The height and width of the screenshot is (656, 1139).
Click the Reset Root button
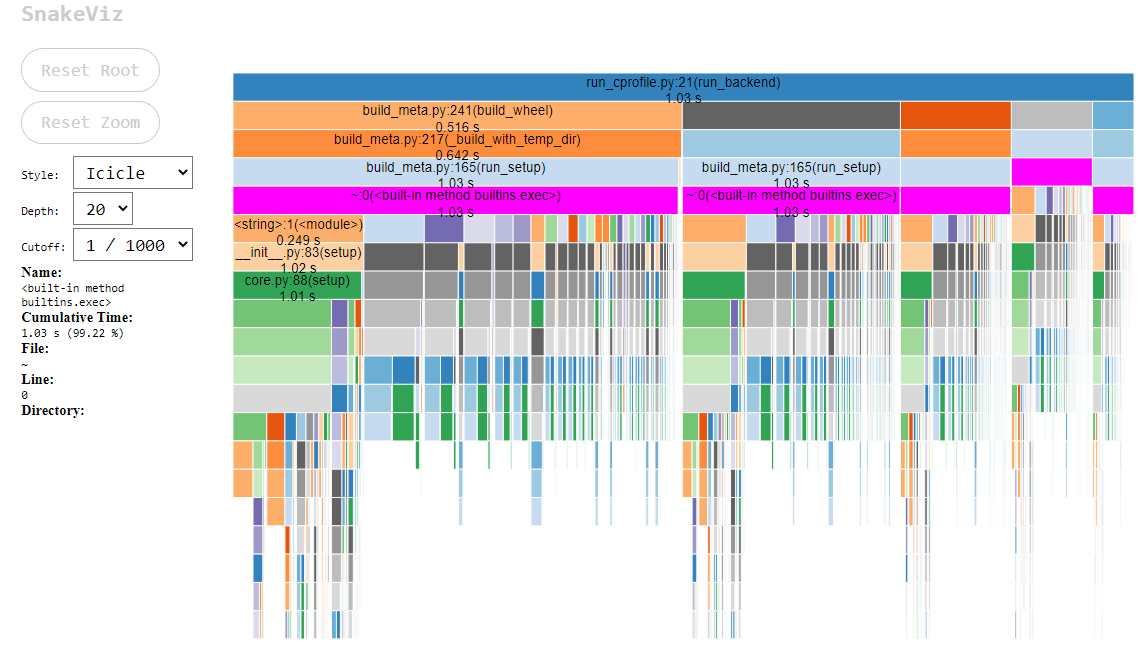tap(90, 70)
